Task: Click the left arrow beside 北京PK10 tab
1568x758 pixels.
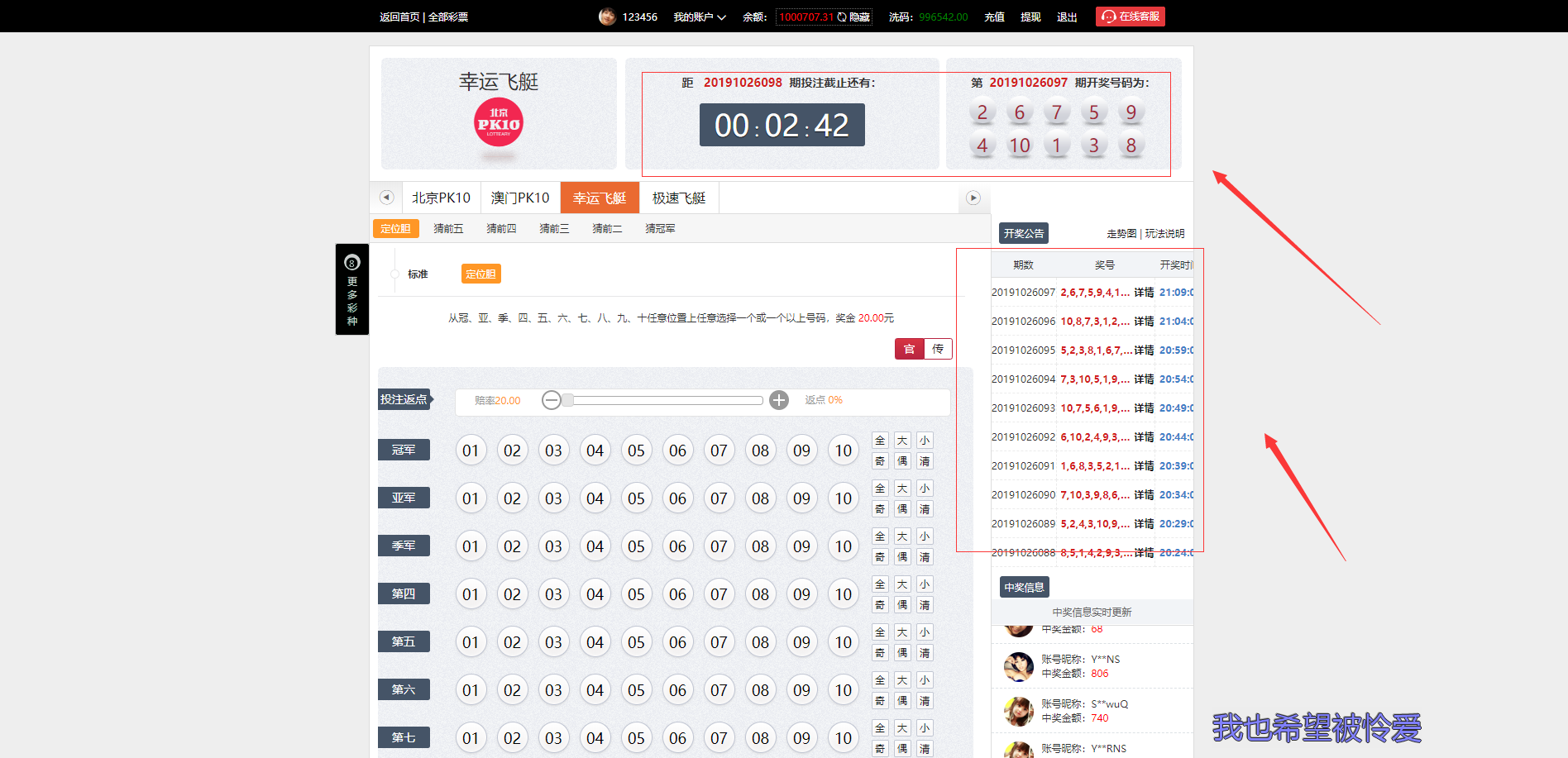Action: (386, 198)
